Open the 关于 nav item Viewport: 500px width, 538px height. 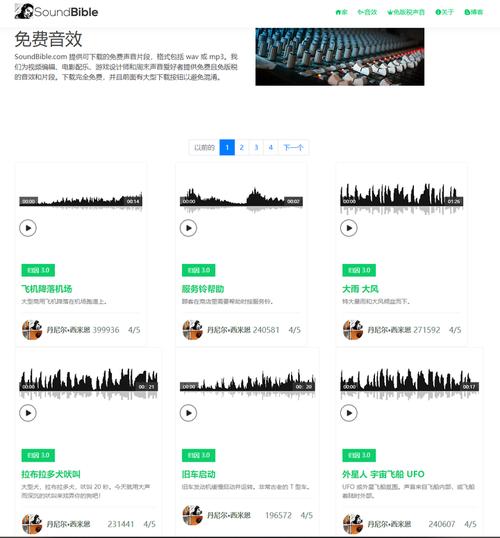point(445,12)
